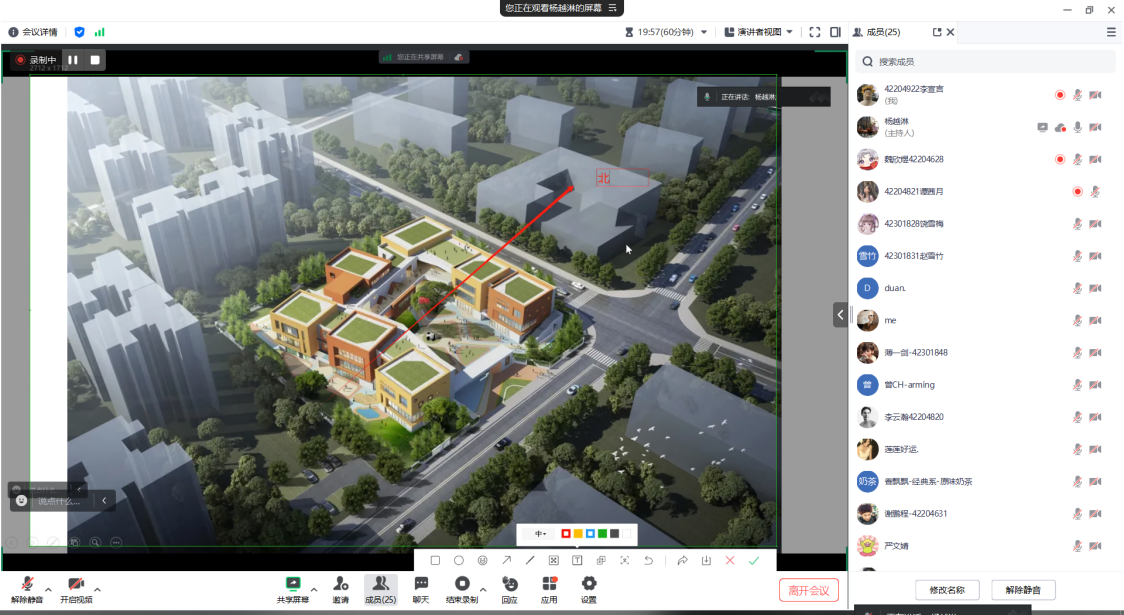Open 邀请 to invite participants
This screenshot has height=615, width=1124.
(341, 589)
